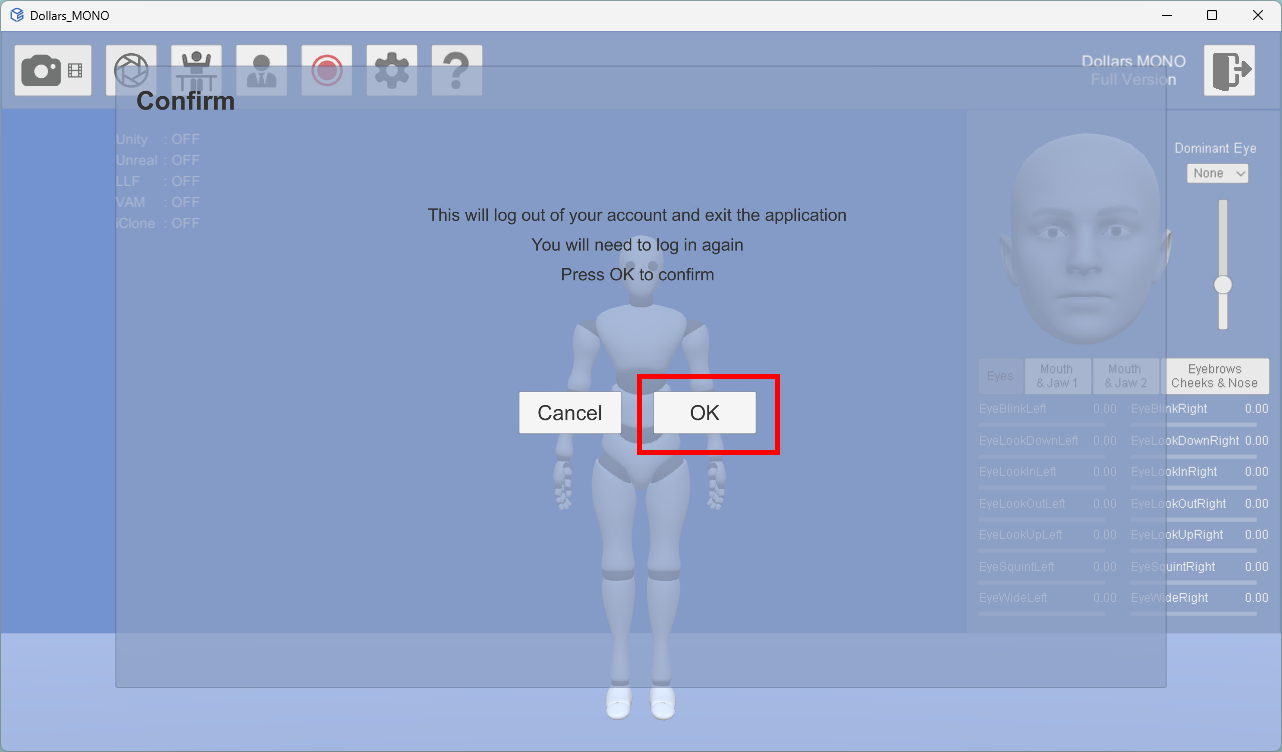The height and width of the screenshot is (752, 1282).
Task: Switch to Eyebrows Cheeks & Nose tab
Action: [x=1216, y=376]
